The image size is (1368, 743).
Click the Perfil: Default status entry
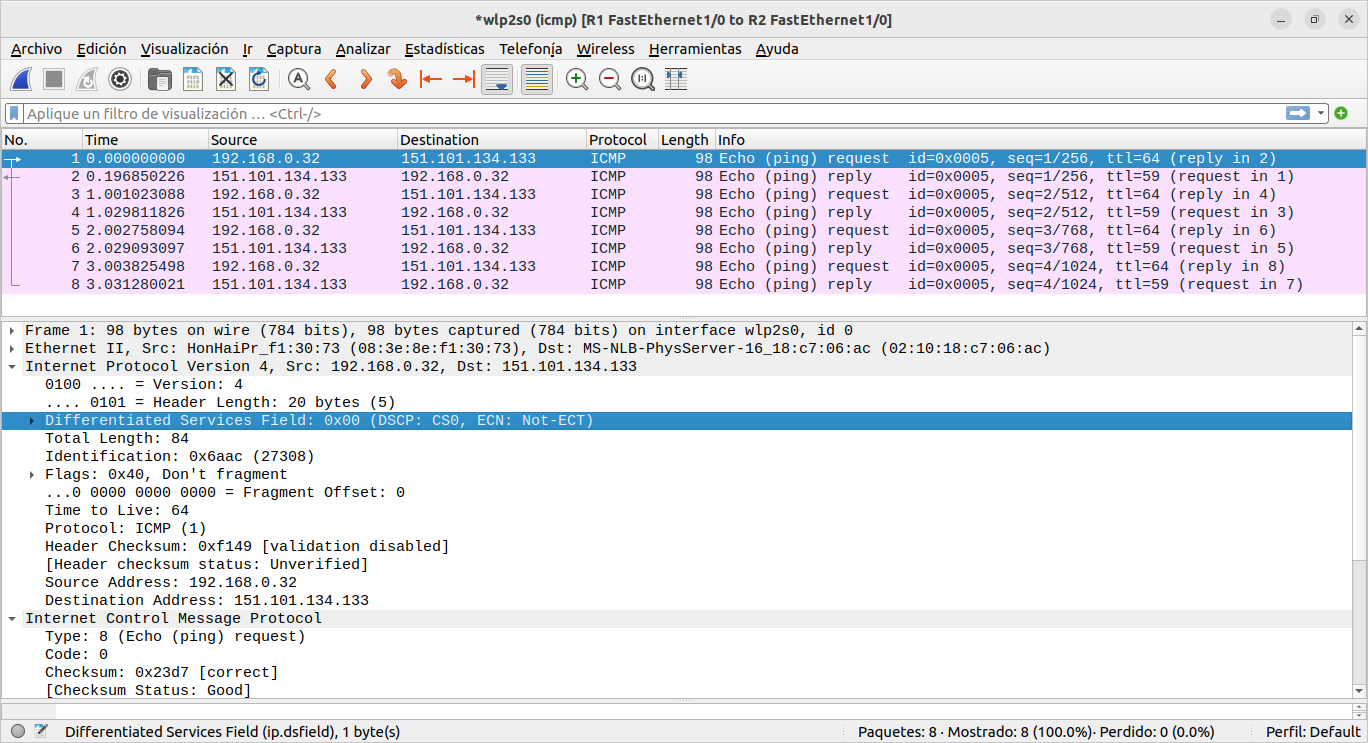[x=1313, y=732]
